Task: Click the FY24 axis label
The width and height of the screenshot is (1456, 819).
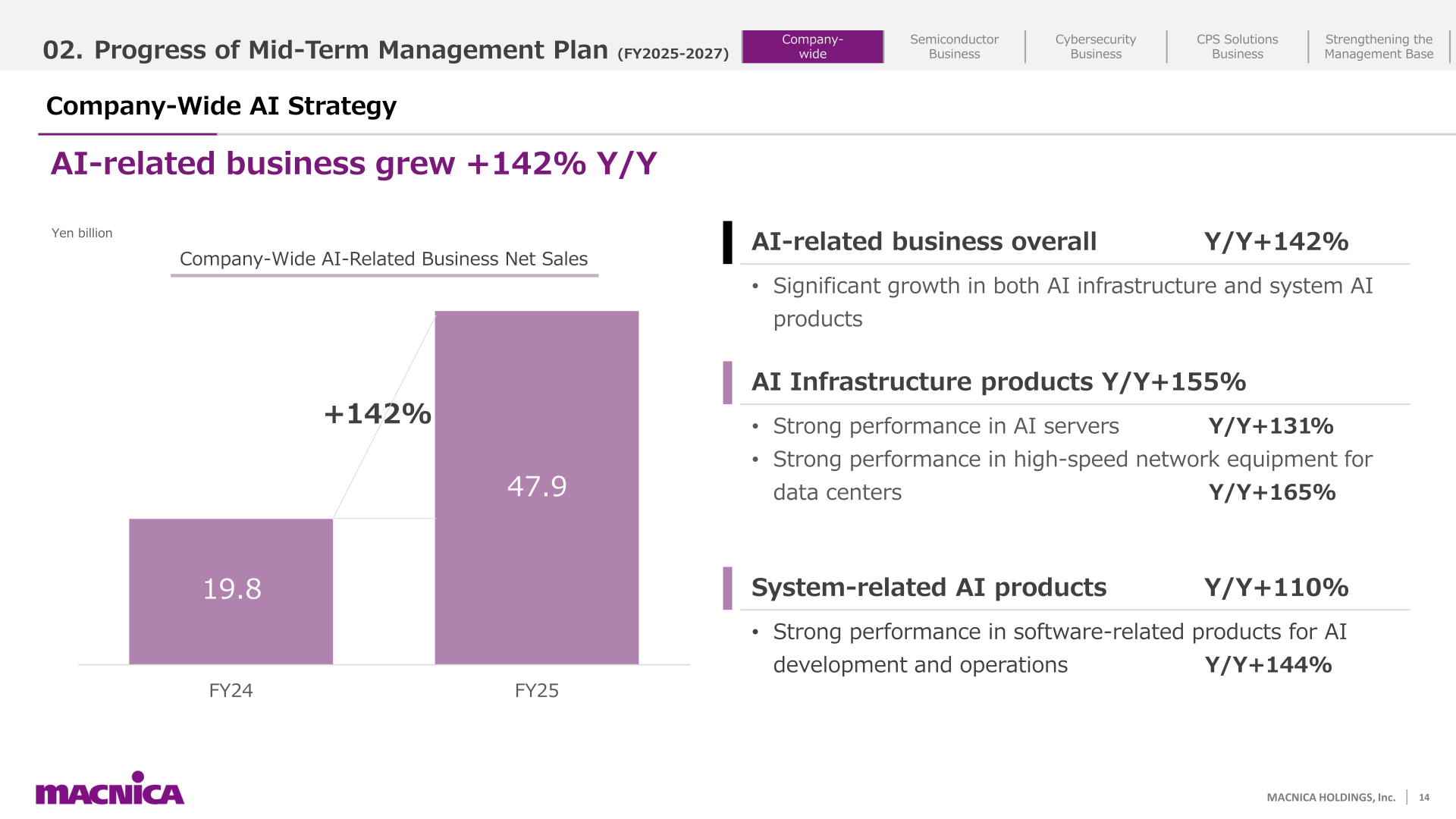Action: tap(231, 691)
